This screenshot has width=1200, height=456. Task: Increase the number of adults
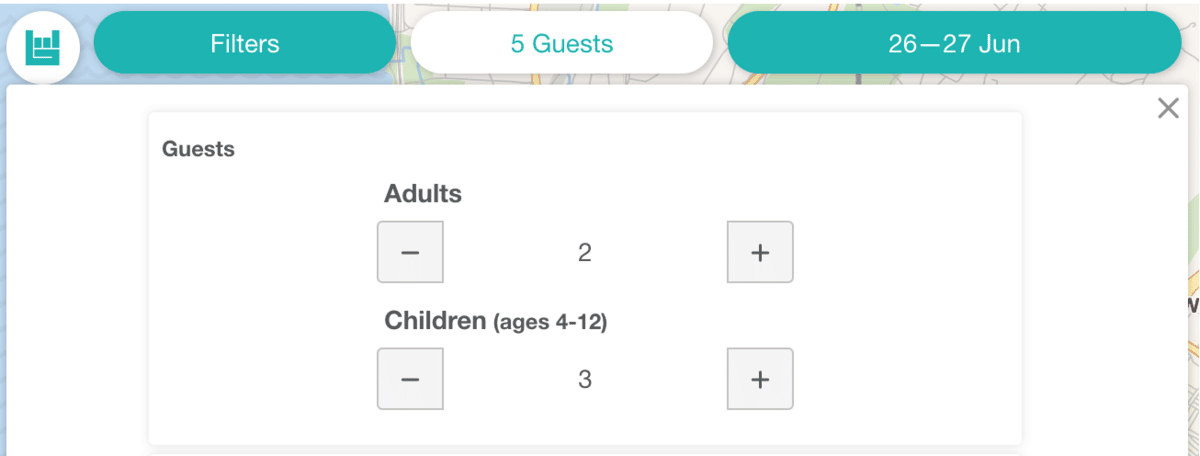click(760, 252)
